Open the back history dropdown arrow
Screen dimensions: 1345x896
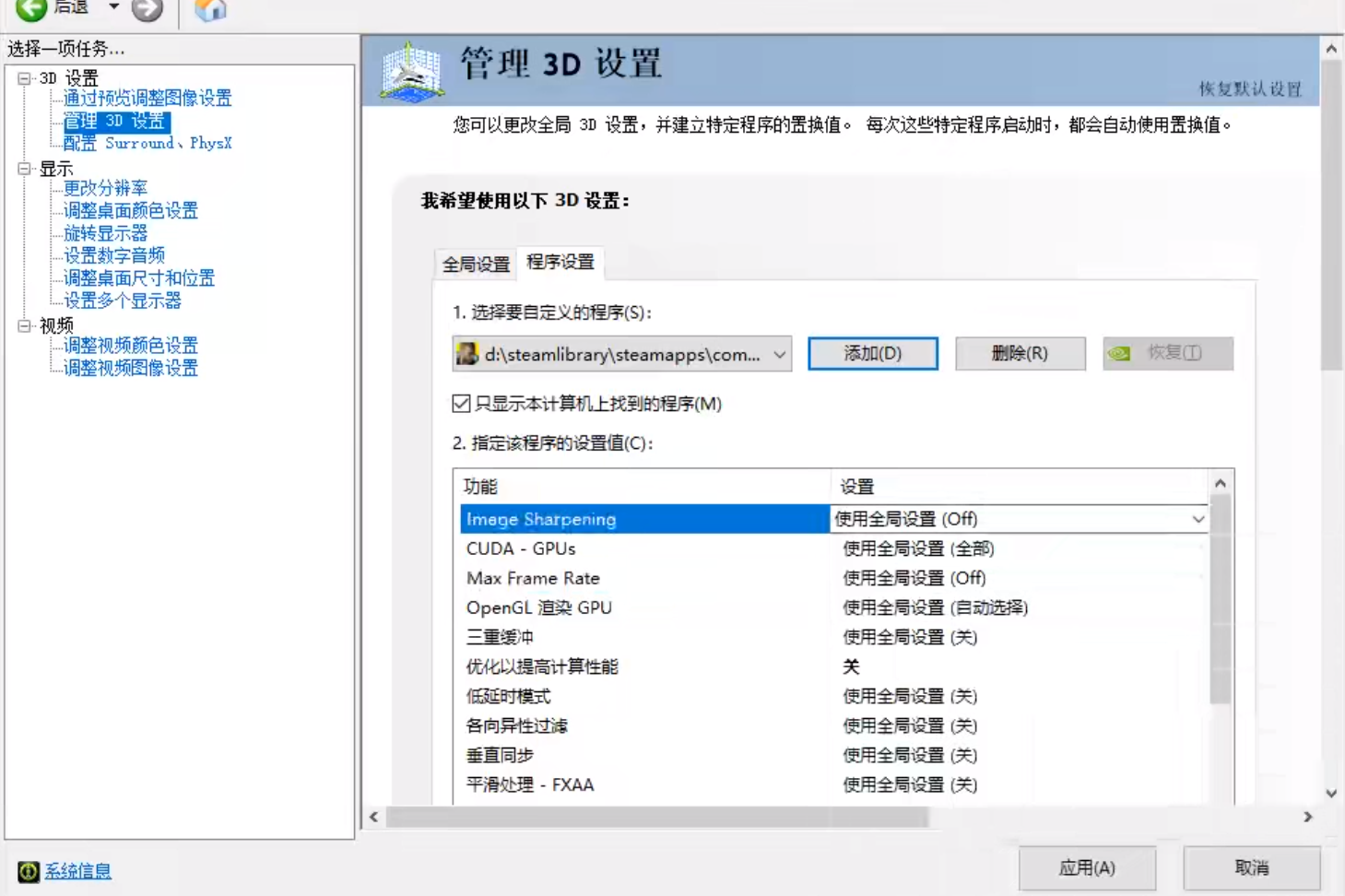pos(113,7)
